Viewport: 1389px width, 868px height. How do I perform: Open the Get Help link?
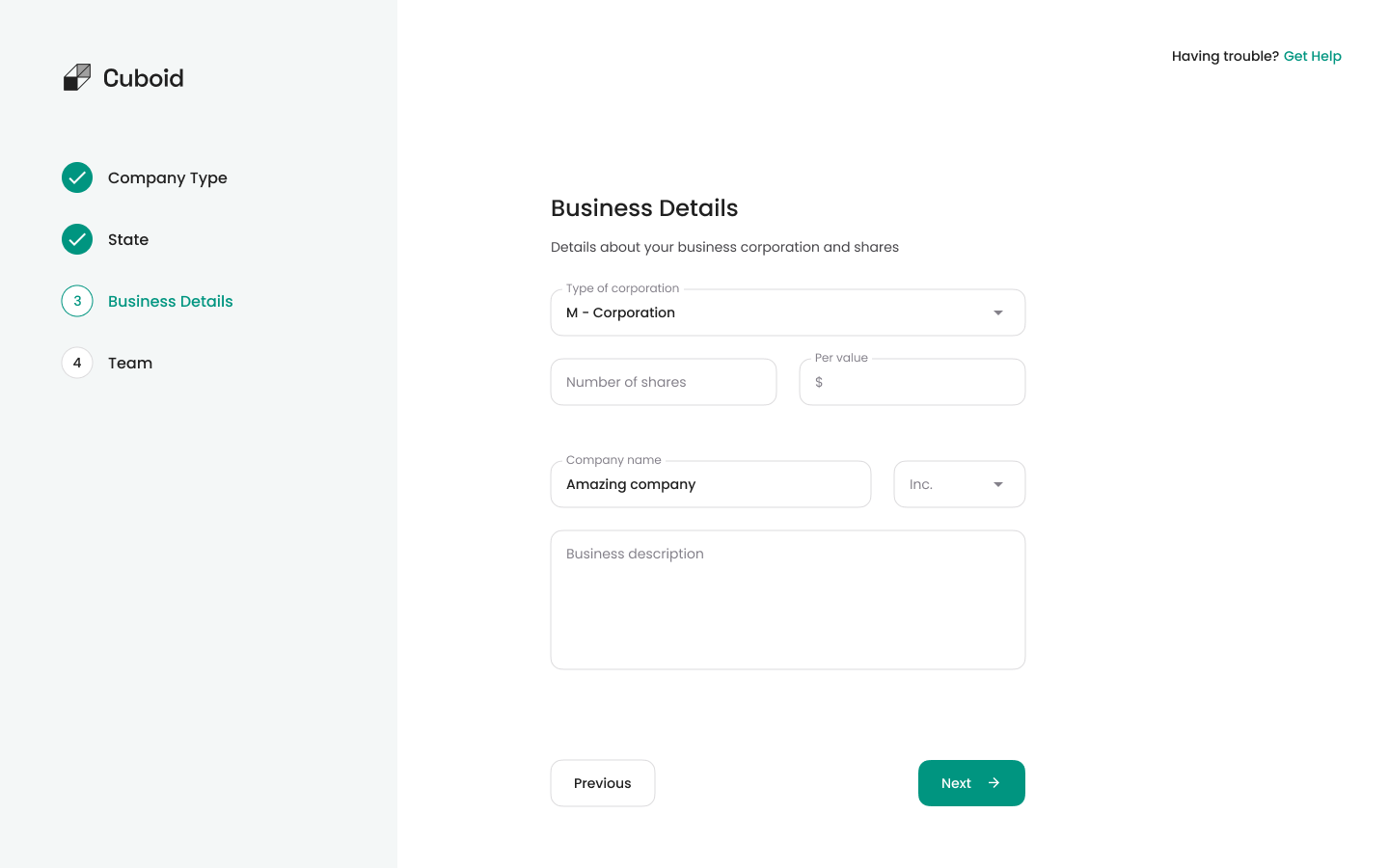(1312, 56)
